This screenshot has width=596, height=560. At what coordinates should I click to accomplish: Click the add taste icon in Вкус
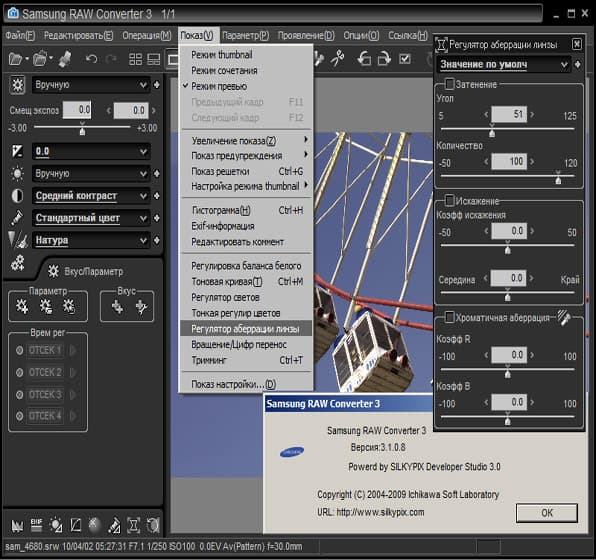(117, 307)
